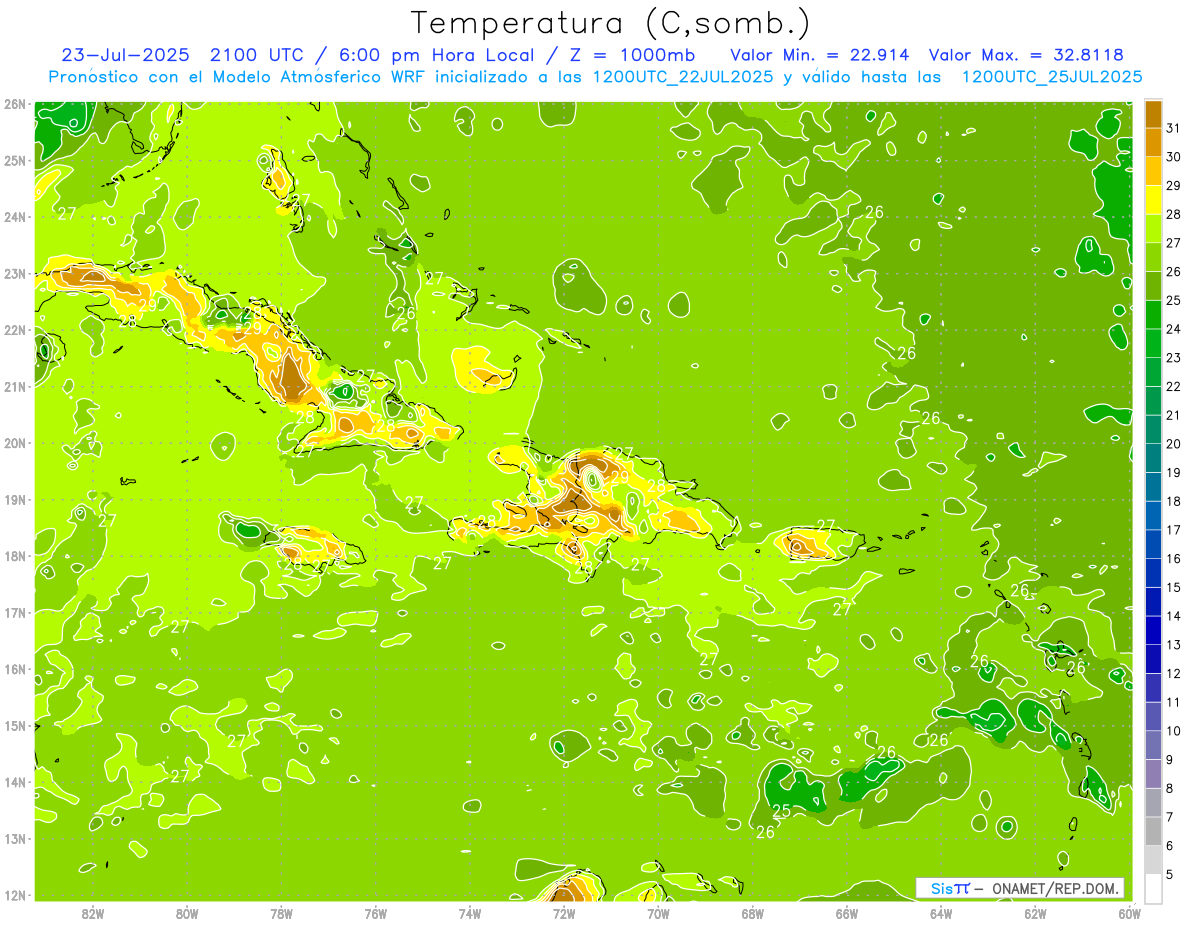
Task: Click the "15N" latitude axis label
Action: tap(14, 726)
